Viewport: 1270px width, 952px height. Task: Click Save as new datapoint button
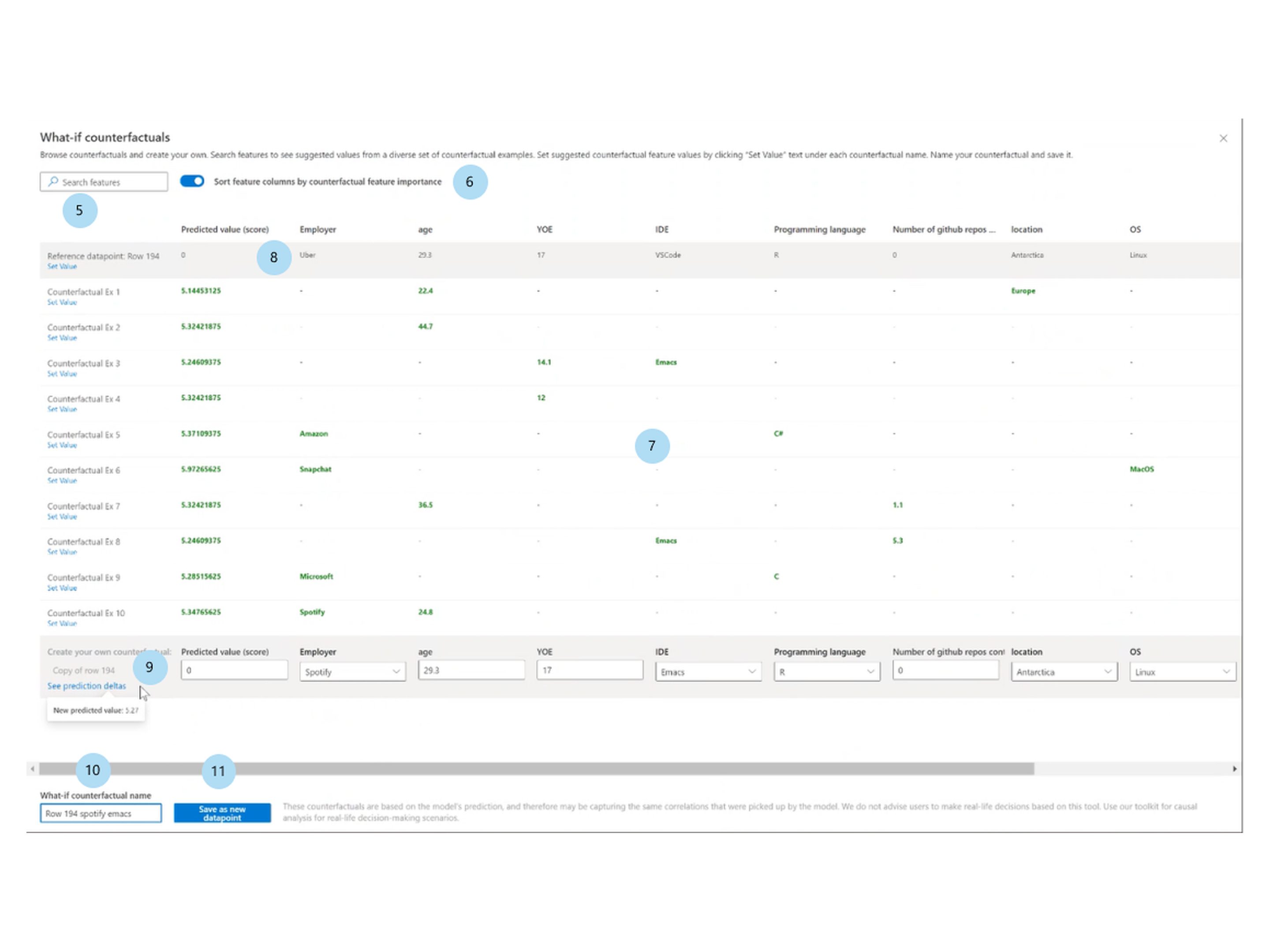pyautogui.click(x=222, y=813)
